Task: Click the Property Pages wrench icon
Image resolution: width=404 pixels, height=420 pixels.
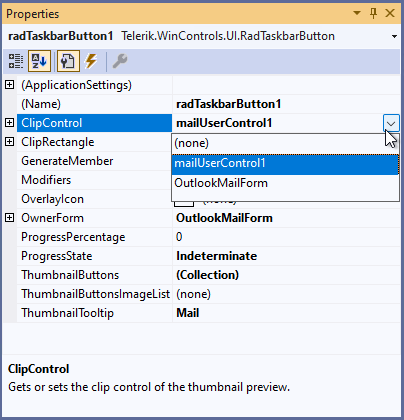Action: tap(120, 61)
